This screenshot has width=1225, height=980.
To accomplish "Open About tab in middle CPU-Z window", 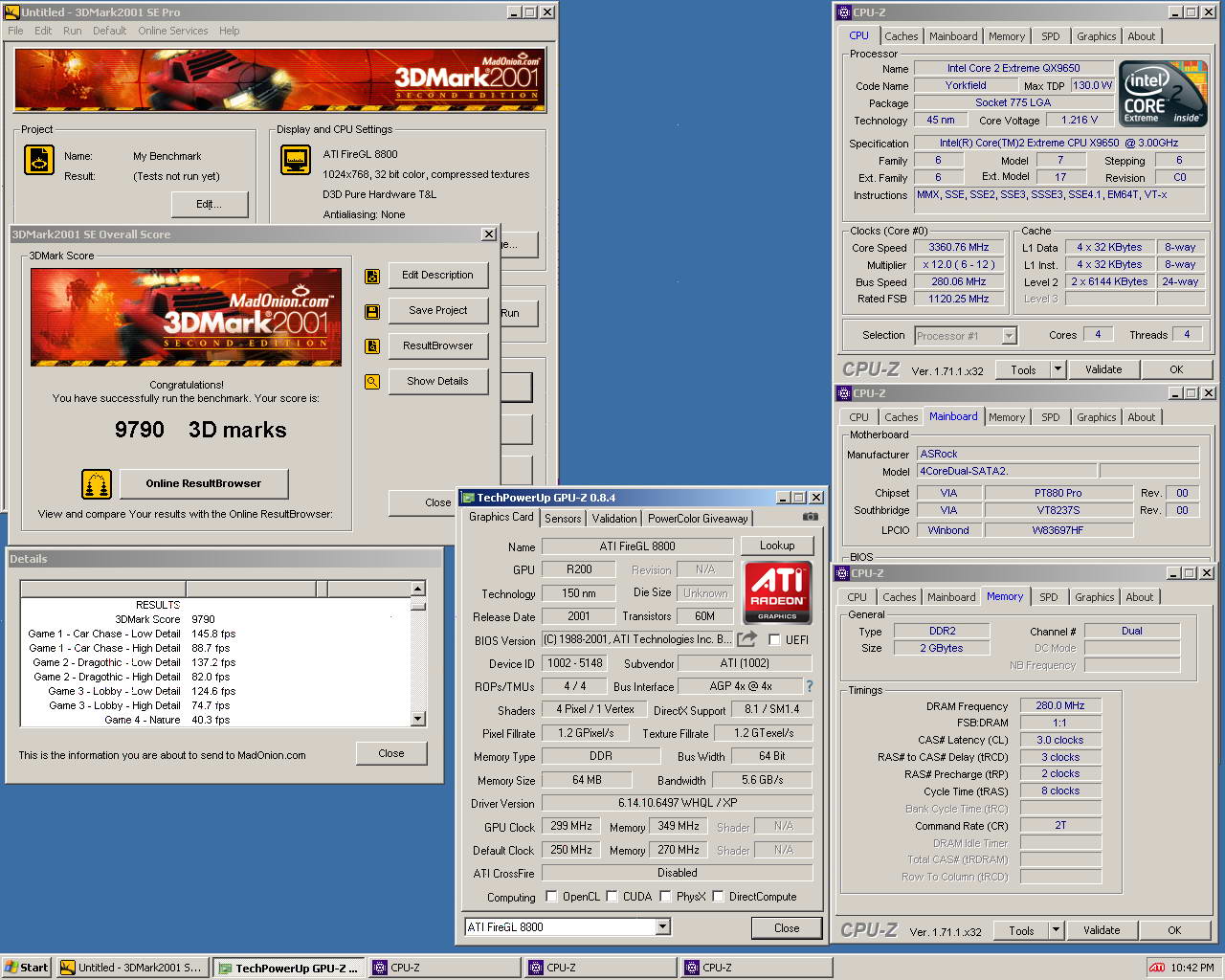I will (1141, 417).
